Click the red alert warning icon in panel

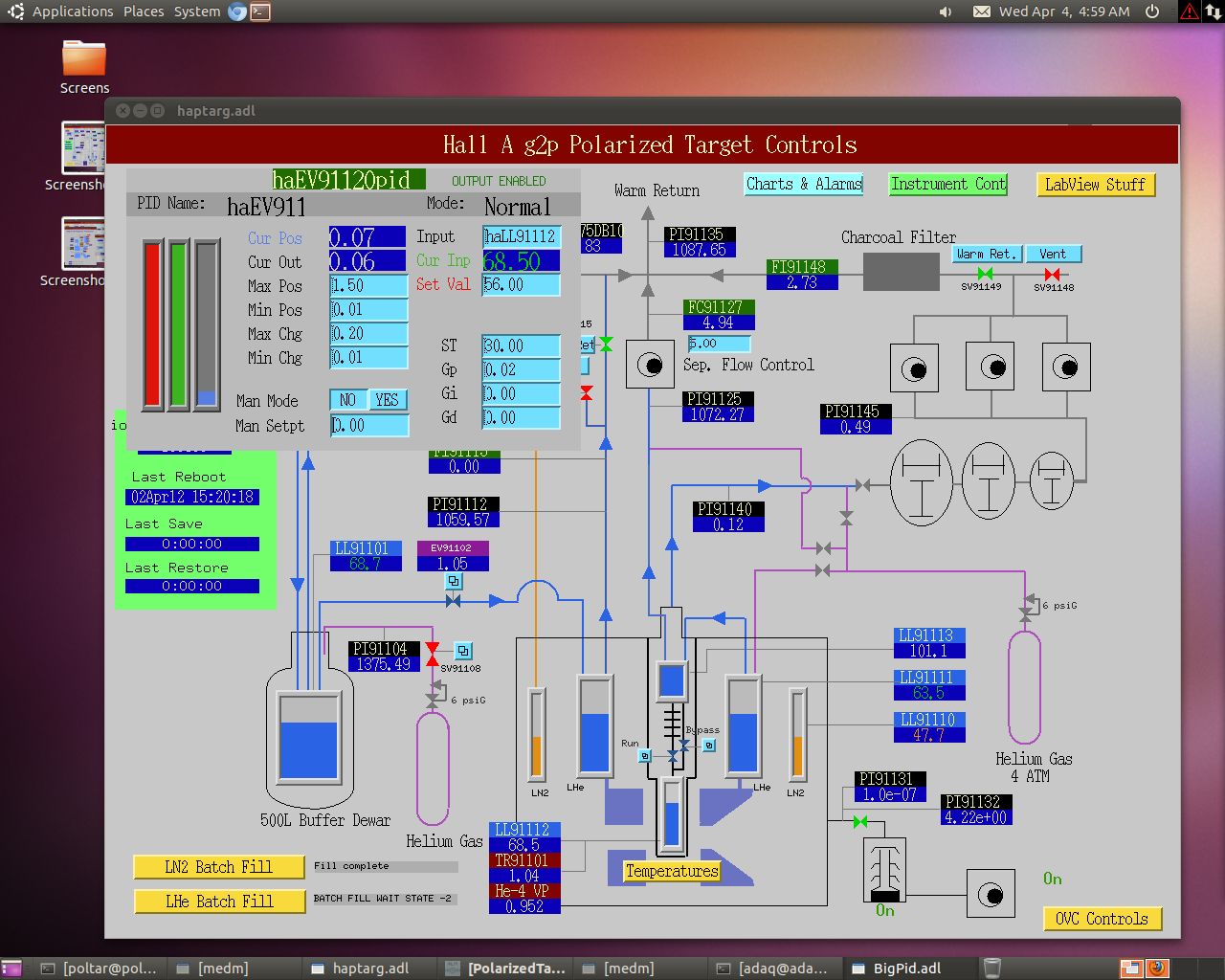(1189, 11)
